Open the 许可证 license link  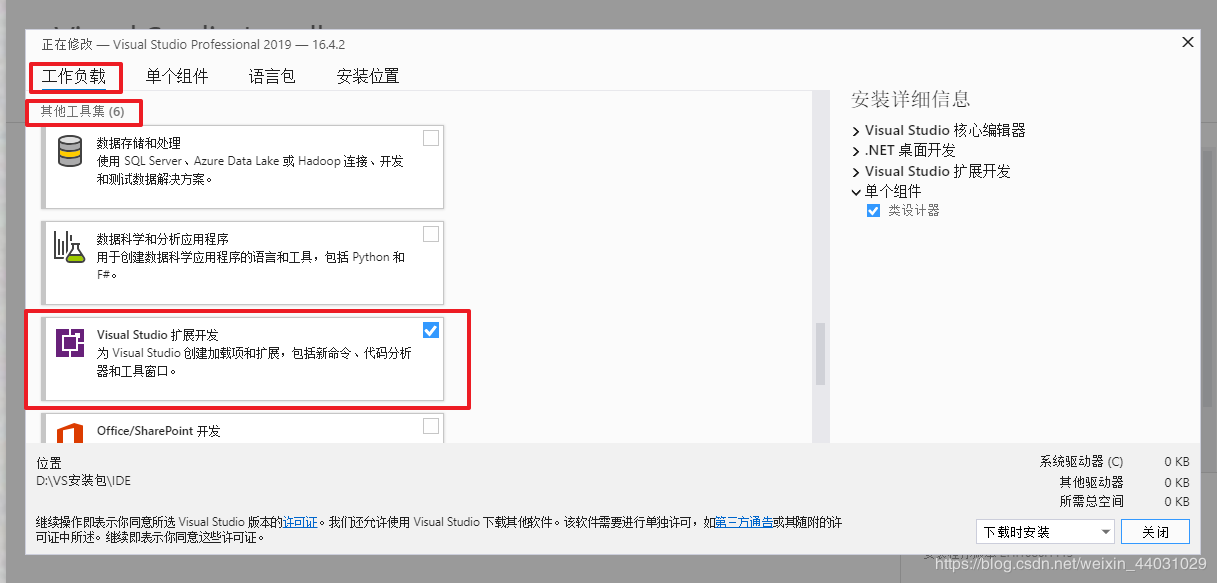300,522
